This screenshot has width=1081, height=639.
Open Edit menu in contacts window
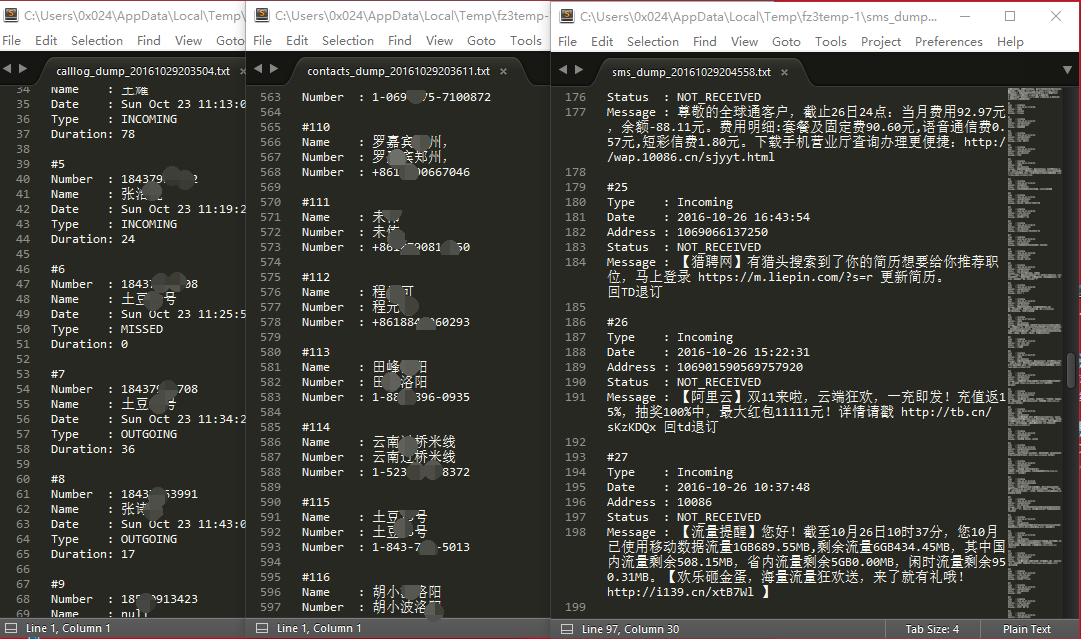pyautogui.click(x=297, y=41)
